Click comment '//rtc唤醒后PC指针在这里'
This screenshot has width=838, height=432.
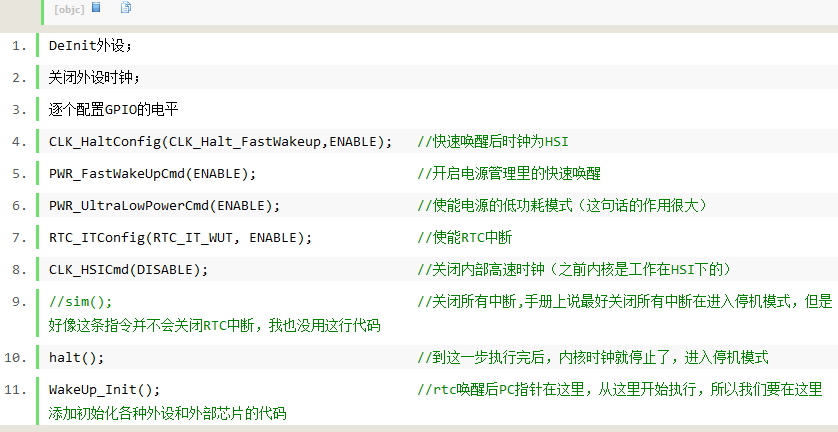click(x=619, y=390)
